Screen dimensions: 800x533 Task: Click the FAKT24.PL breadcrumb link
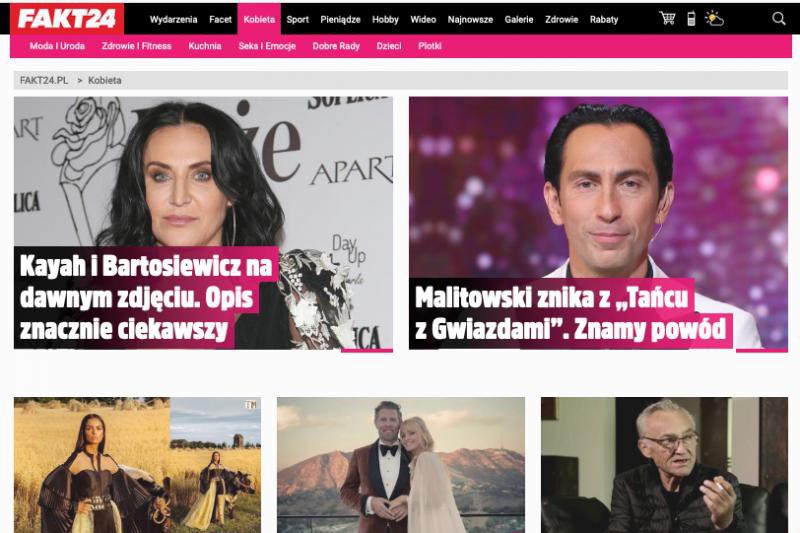point(44,81)
